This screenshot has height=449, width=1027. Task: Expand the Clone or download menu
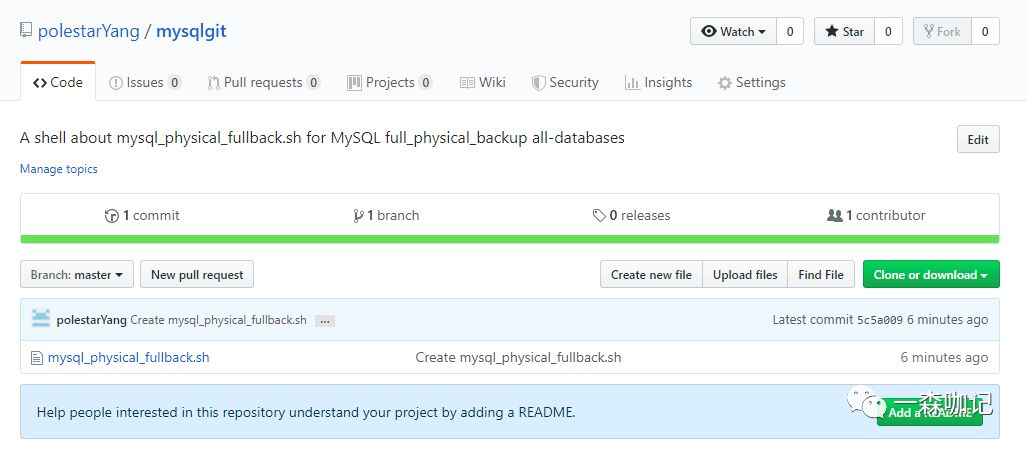pyautogui.click(x=930, y=275)
